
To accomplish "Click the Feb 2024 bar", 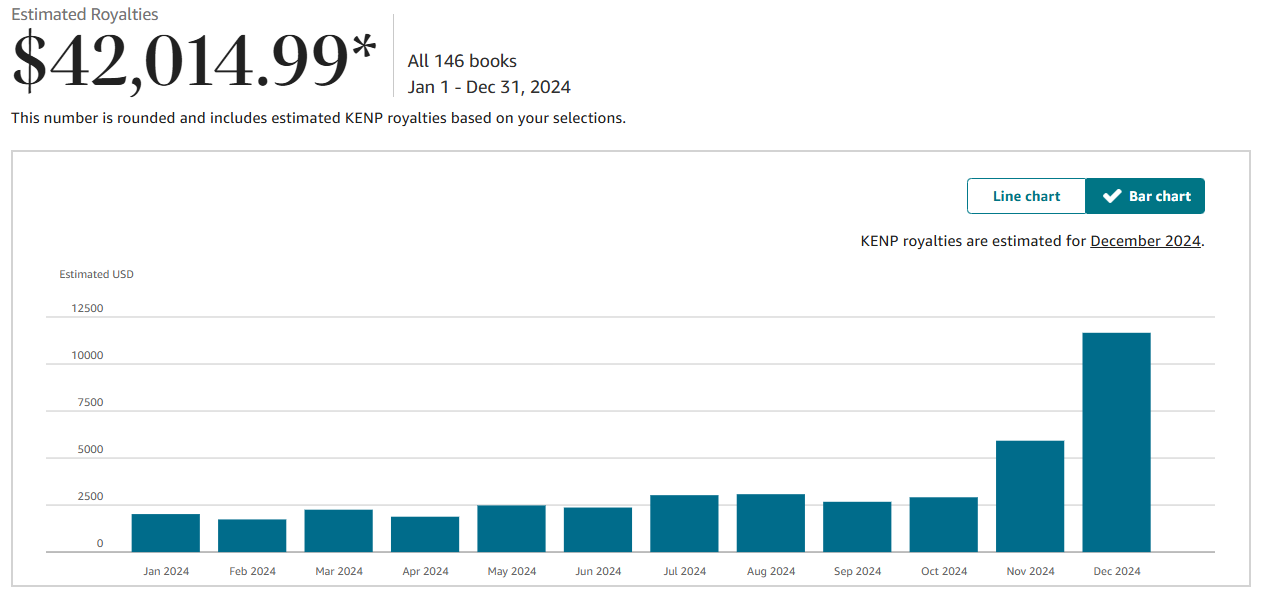I will (x=252, y=532).
